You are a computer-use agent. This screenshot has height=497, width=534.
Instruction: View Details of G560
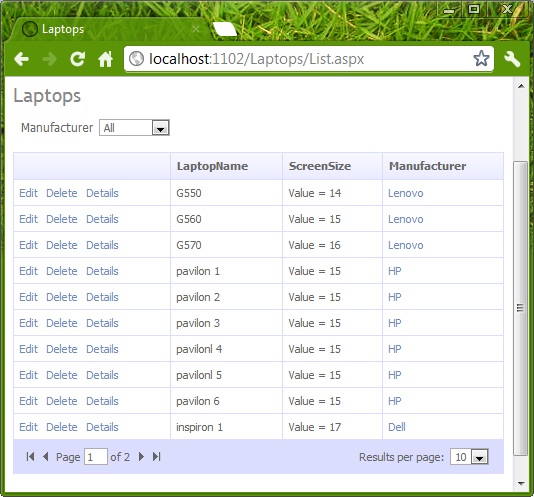(102, 219)
